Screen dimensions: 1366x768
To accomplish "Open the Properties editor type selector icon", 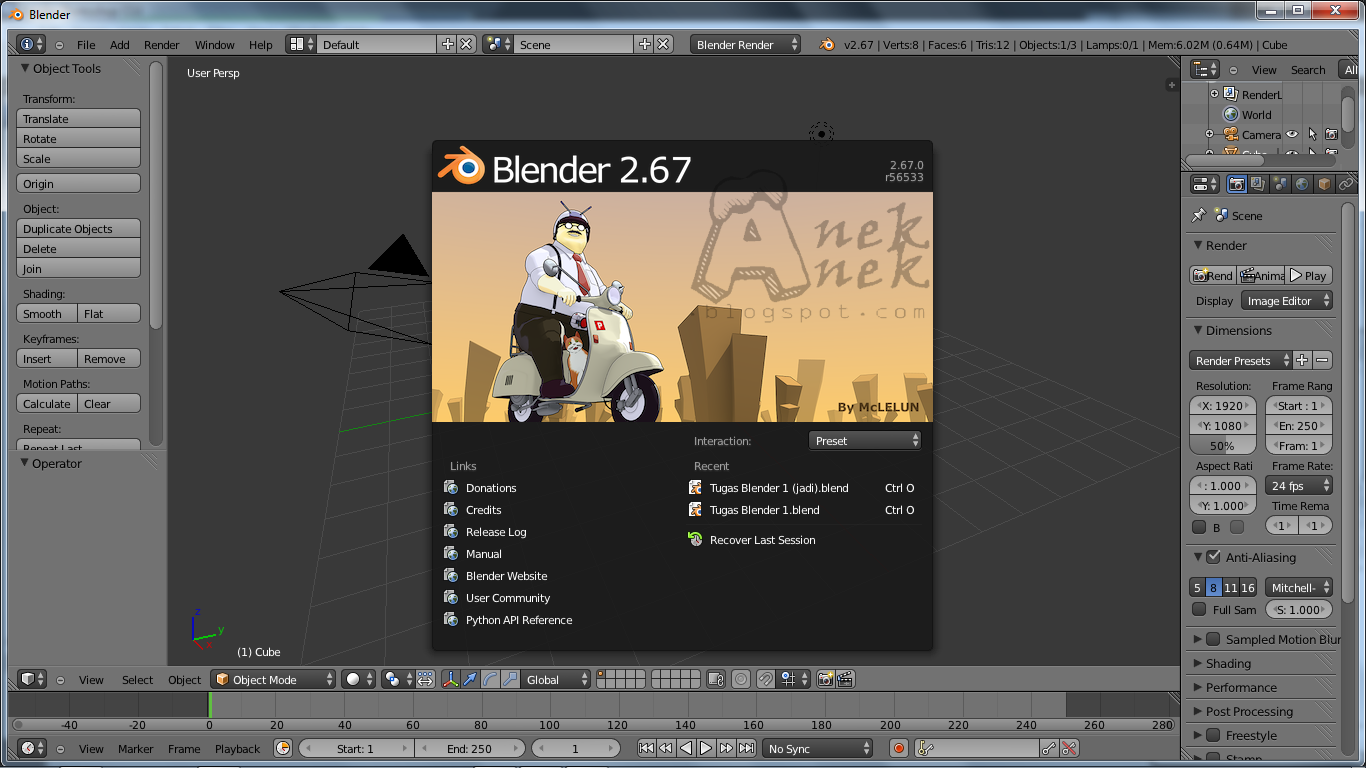I will coord(1205,184).
